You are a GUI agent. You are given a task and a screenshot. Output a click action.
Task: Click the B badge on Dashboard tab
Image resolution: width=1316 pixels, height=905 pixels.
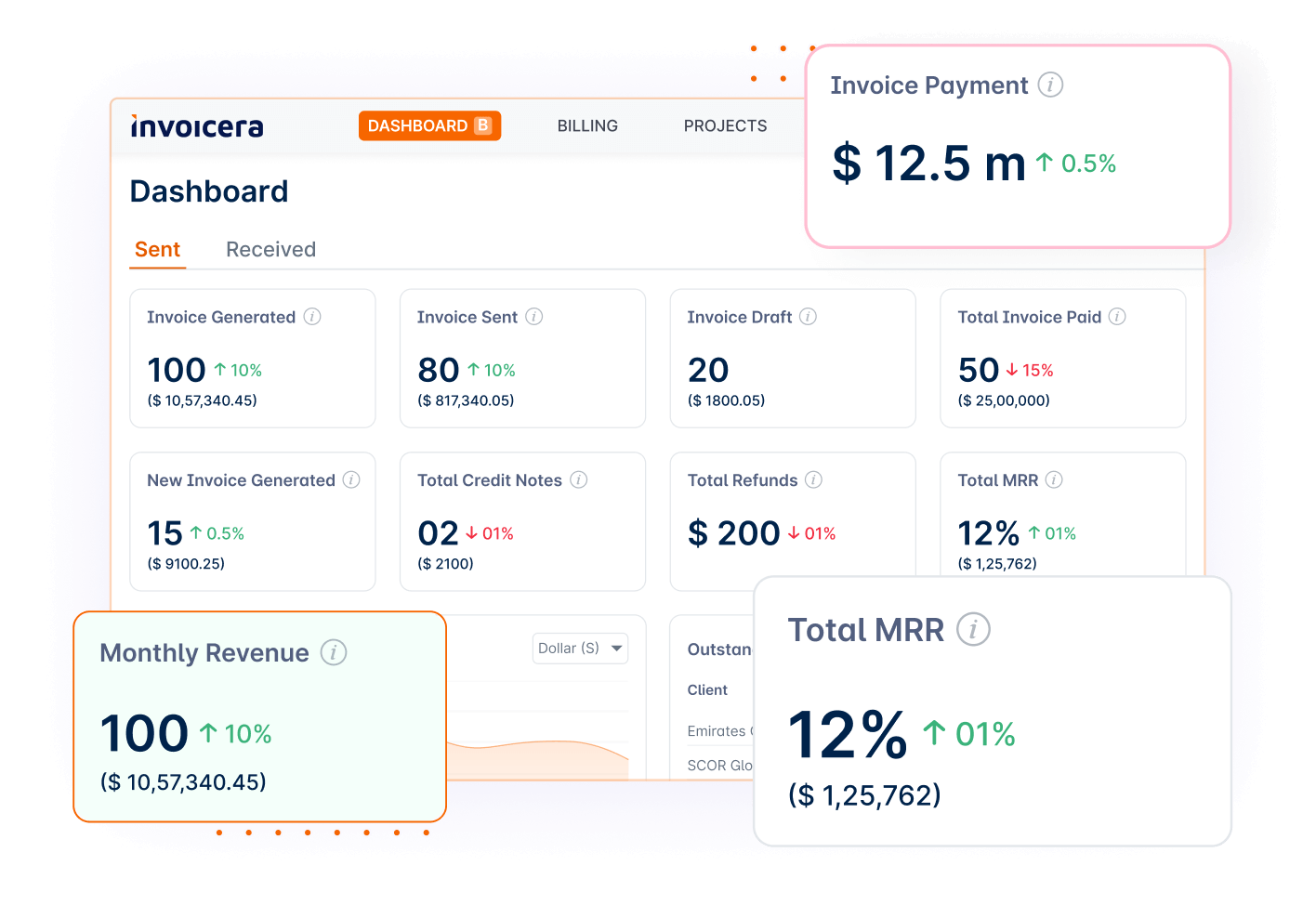coord(483,125)
